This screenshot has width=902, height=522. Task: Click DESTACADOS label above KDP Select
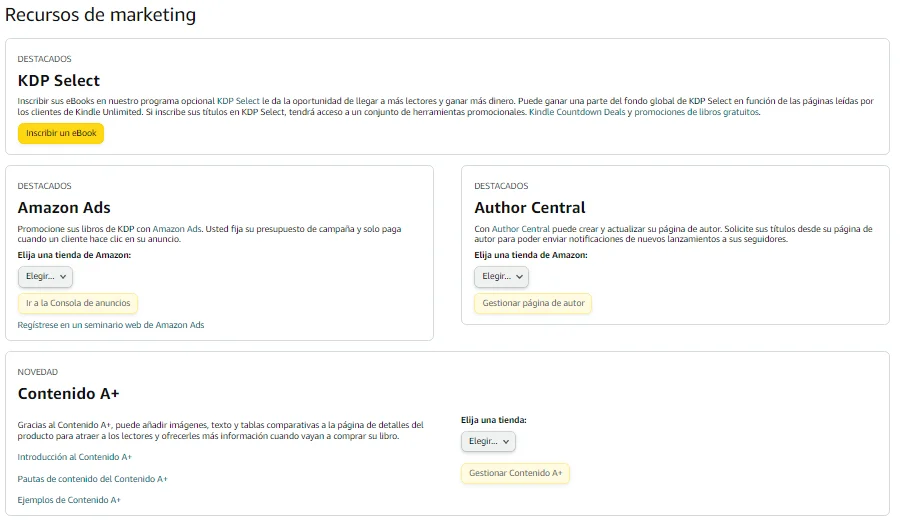[45, 59]
